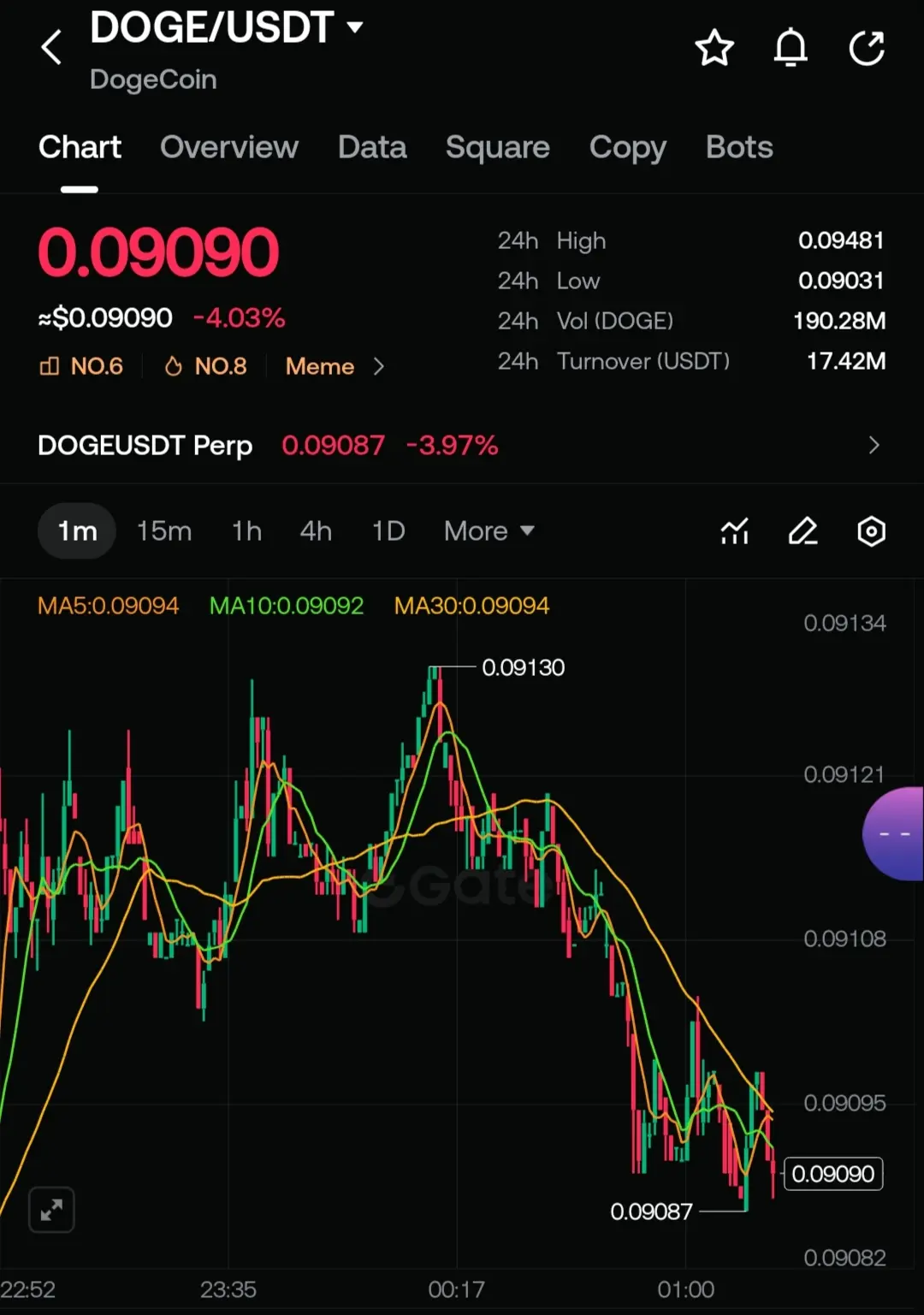924x1315 pixels.
Task: Tap the 00:17 time axis label
Action: tap(456, 1289)
